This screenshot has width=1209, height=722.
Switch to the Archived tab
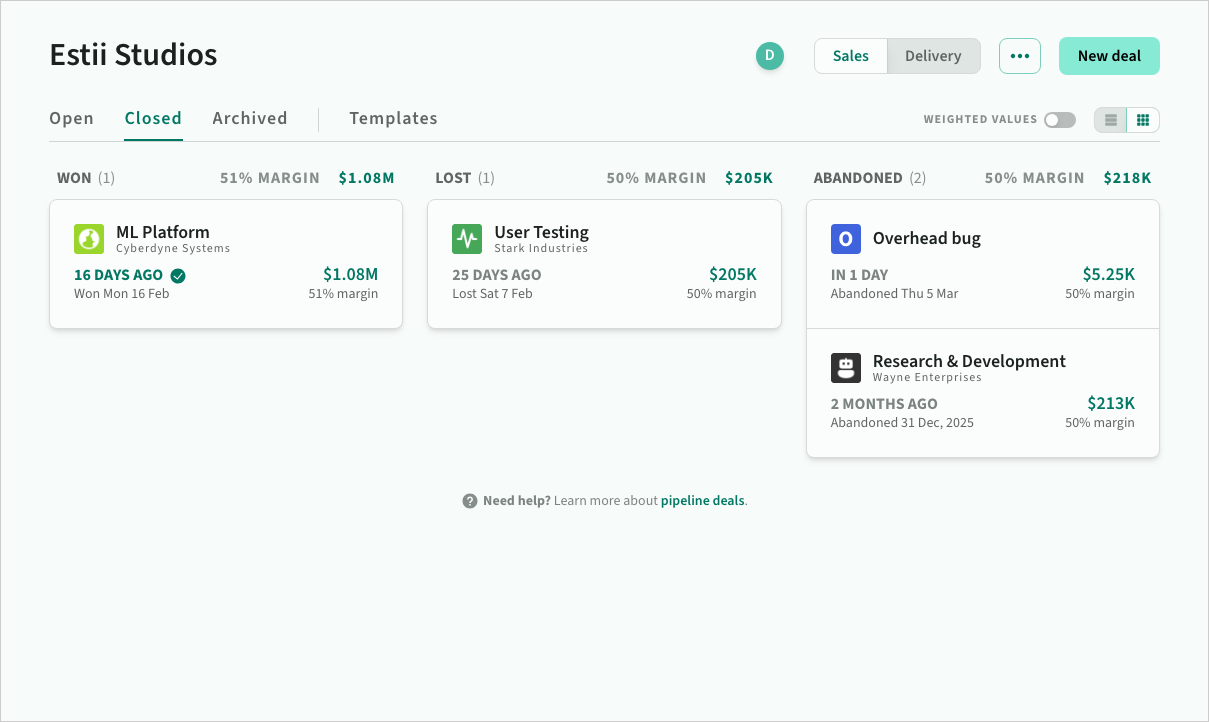[249, 118]
